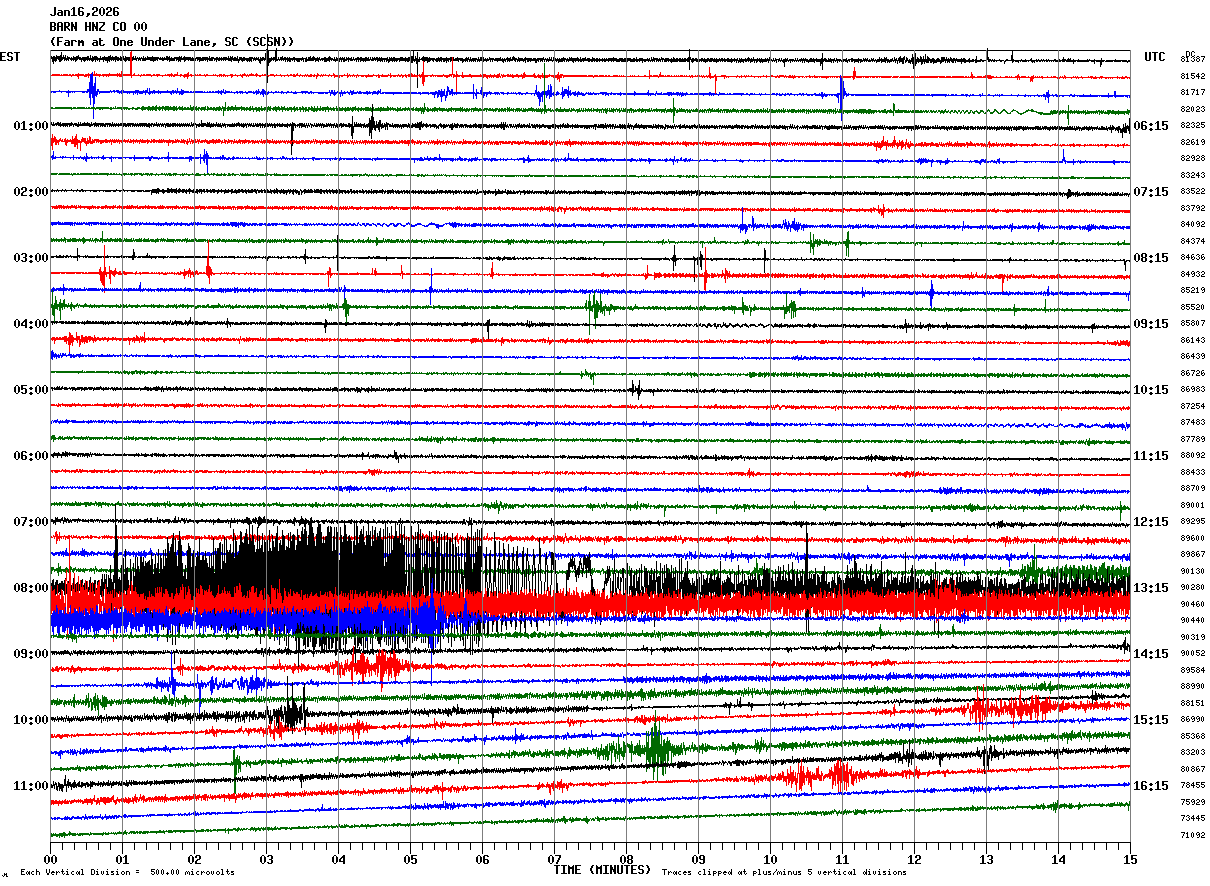
Task: Click the TIME (MINUTES) axis title
Action: pos(602,870)
